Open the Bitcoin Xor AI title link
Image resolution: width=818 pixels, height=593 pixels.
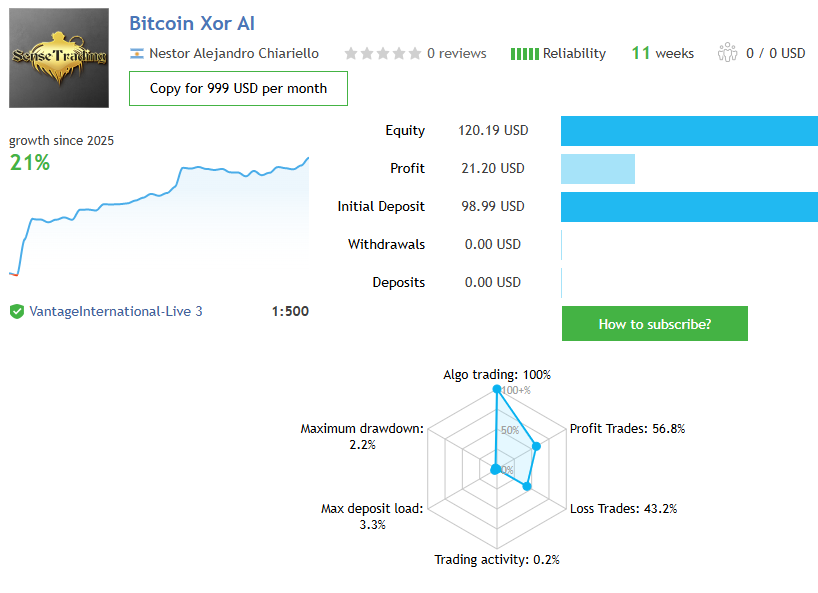192,23
